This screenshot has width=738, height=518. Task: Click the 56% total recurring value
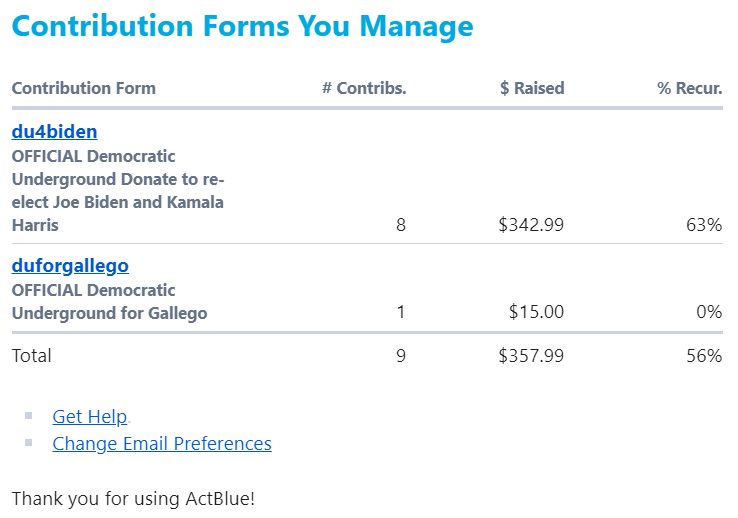pyautogui.click(x=704, y=356)
